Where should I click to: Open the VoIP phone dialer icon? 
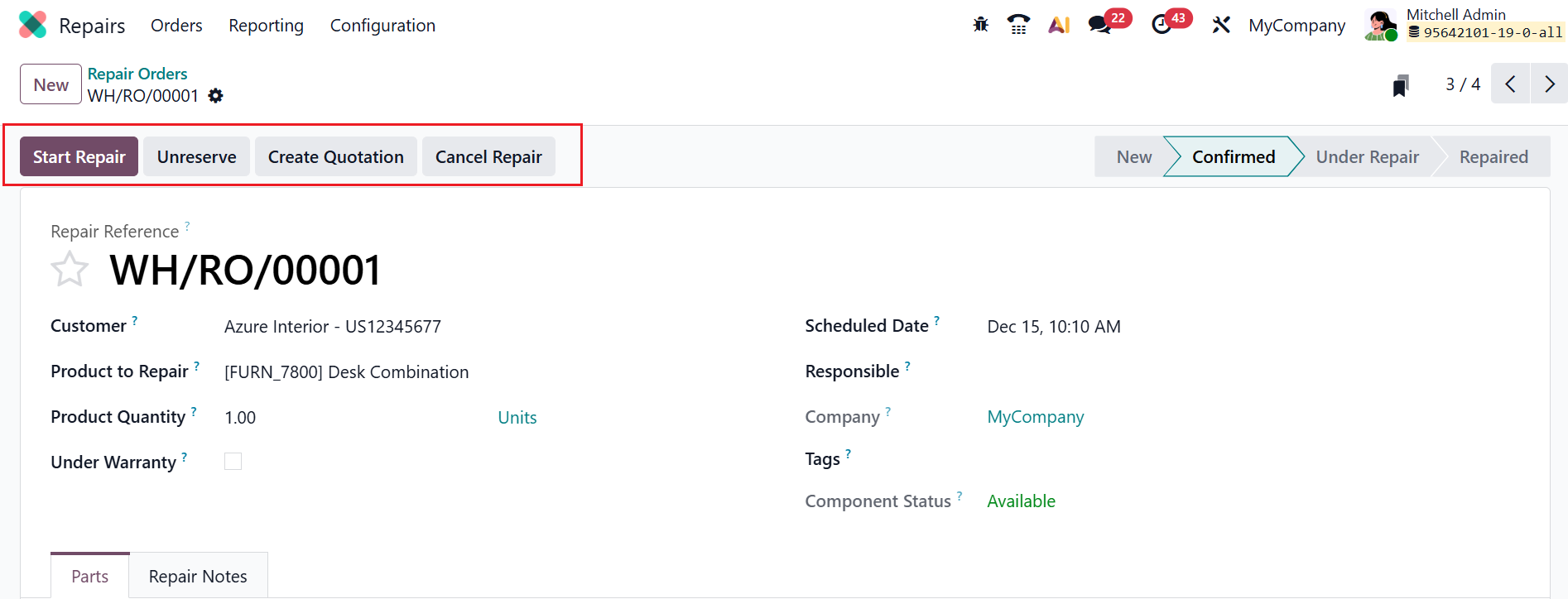(x=1018, y=25)
